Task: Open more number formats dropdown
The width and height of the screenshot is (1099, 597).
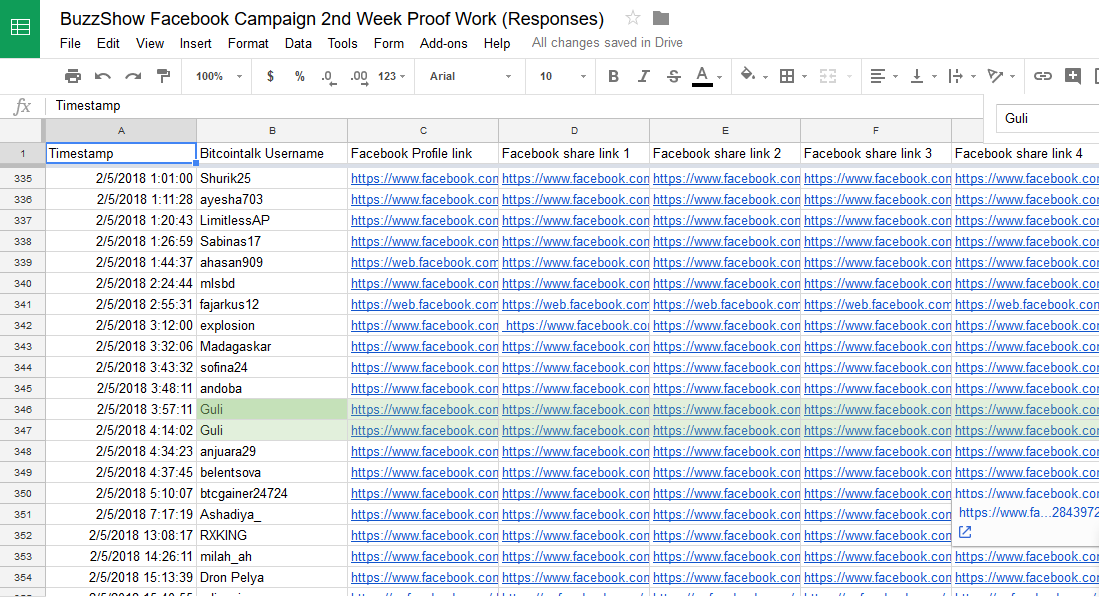Action: click(391, 76)
